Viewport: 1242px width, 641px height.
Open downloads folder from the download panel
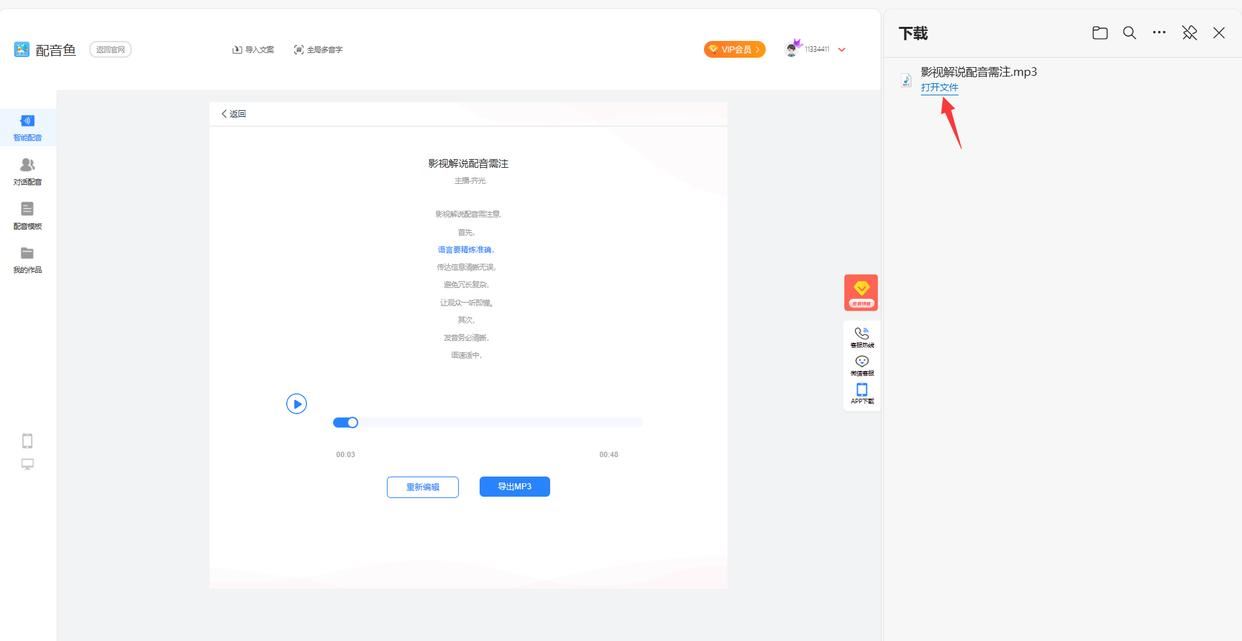point(1100,33)
